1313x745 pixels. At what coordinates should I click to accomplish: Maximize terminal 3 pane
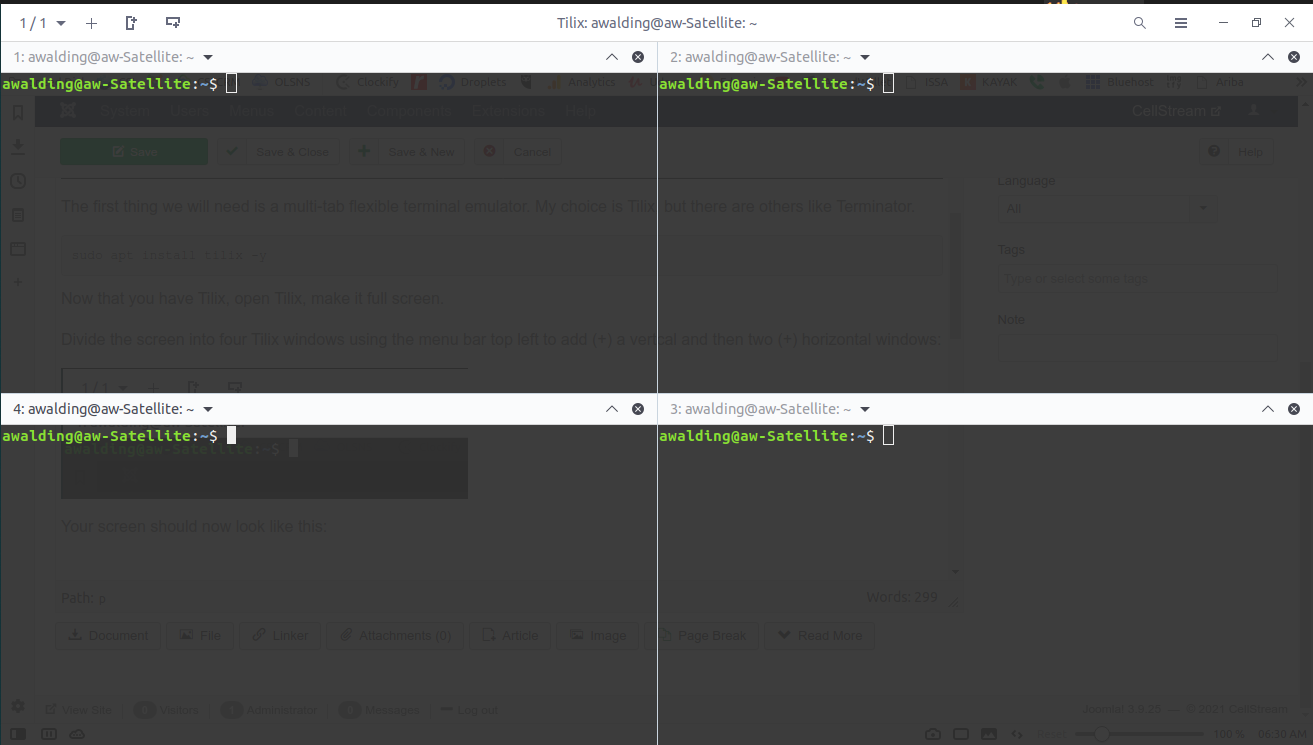1268,409
